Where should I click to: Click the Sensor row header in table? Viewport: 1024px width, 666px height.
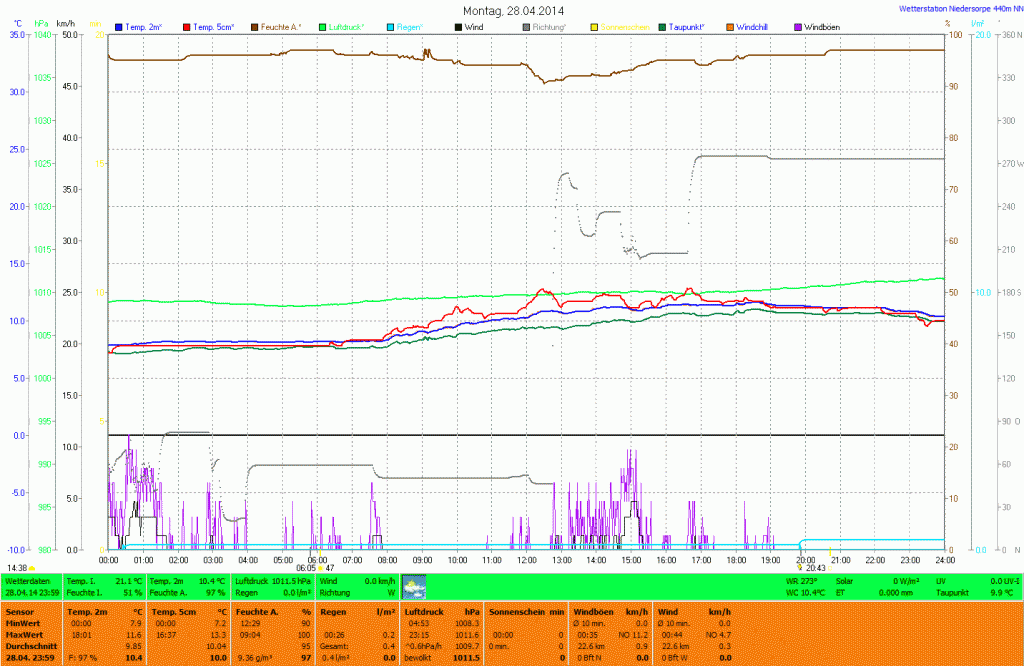(19, 610)
